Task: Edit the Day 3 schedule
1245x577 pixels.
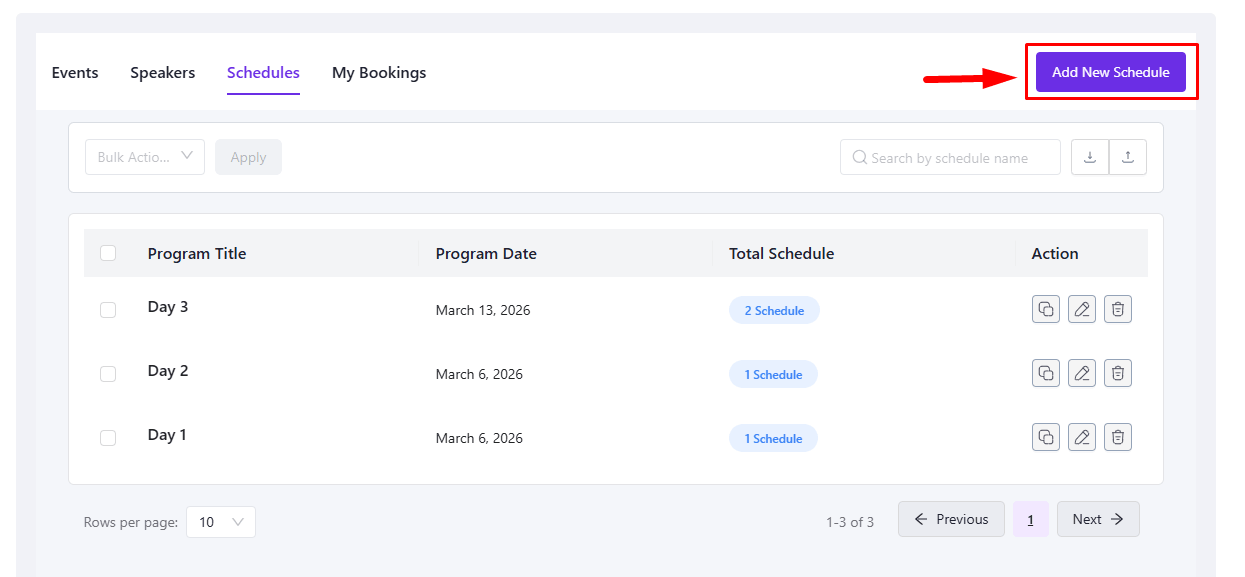Action: coord(1081,309)
